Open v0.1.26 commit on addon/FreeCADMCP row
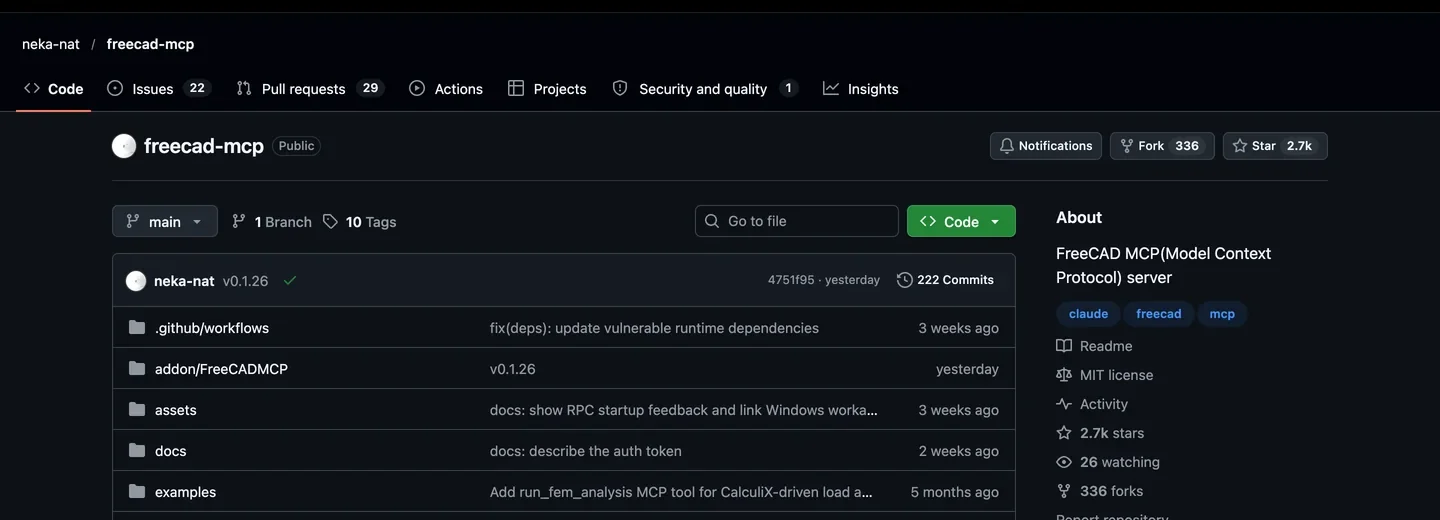 pyautogui.click(x=513, y=369)
